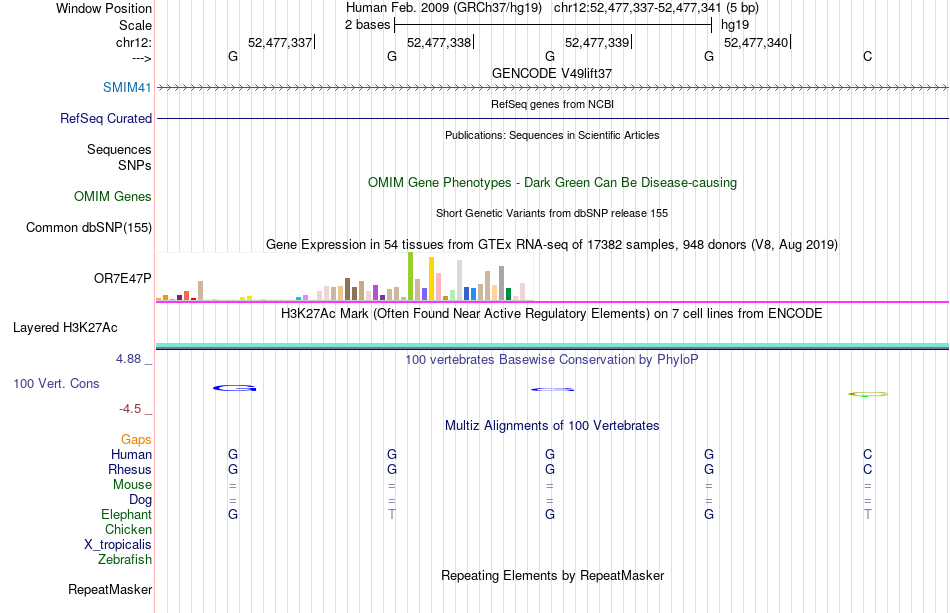The image size is (950, 613).
Task: Click Repeating Elements by RepeatMasker title
Action: click(x=552, y=575)
